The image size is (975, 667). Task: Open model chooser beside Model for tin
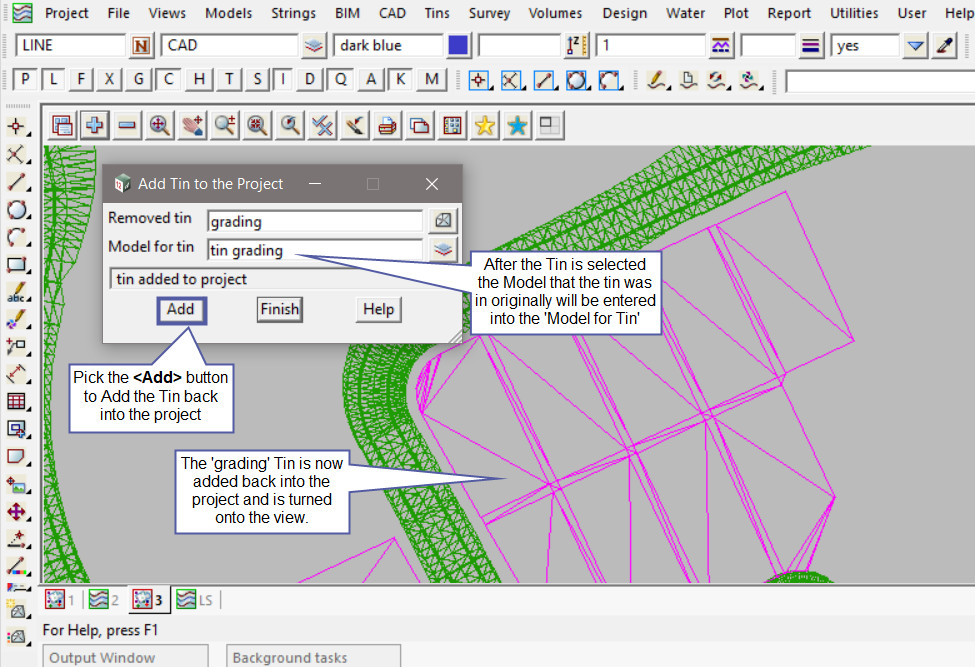click(x=442, y=250)
